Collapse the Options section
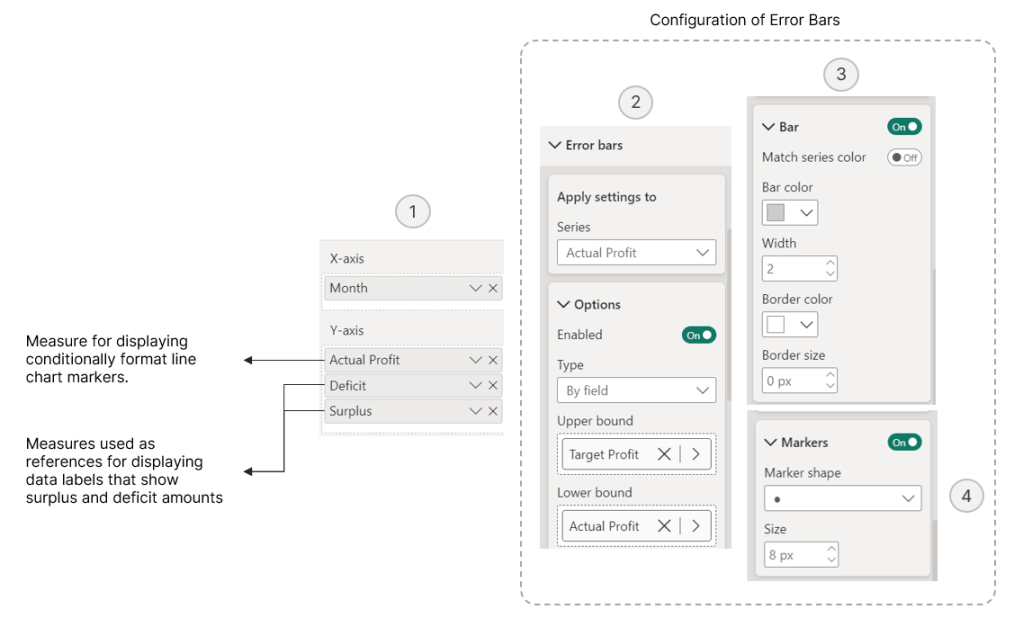Image resolution: width=1023 pixels, height=618 pixels. 562,305
